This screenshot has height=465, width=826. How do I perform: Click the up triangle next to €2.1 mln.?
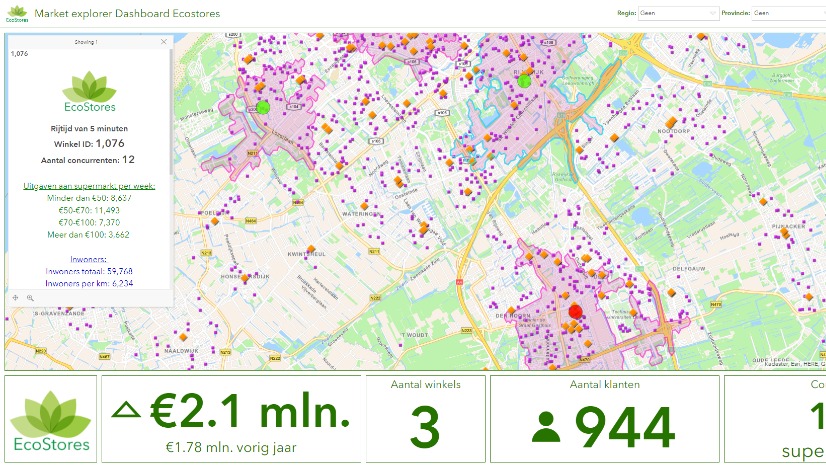pos(126,408)
